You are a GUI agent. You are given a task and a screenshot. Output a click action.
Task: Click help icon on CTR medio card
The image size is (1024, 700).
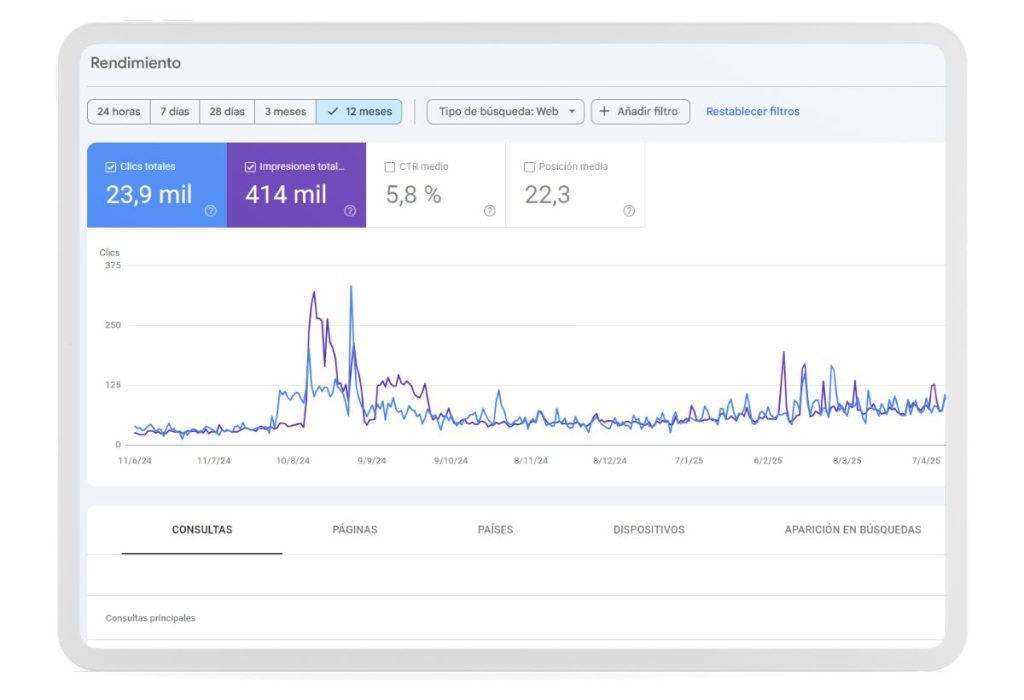489,211
